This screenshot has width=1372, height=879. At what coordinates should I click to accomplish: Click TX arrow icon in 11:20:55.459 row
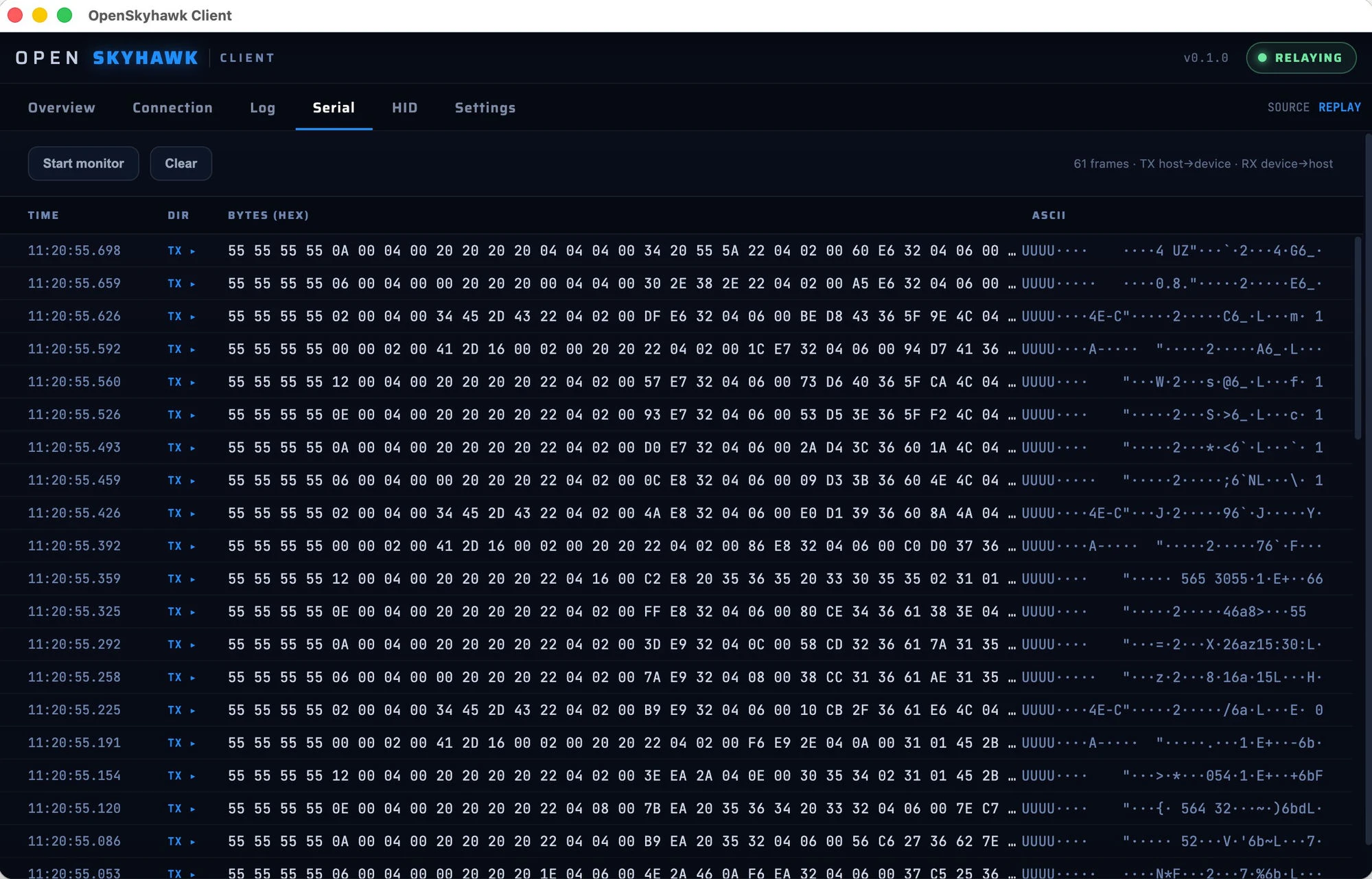coord(193,481)
